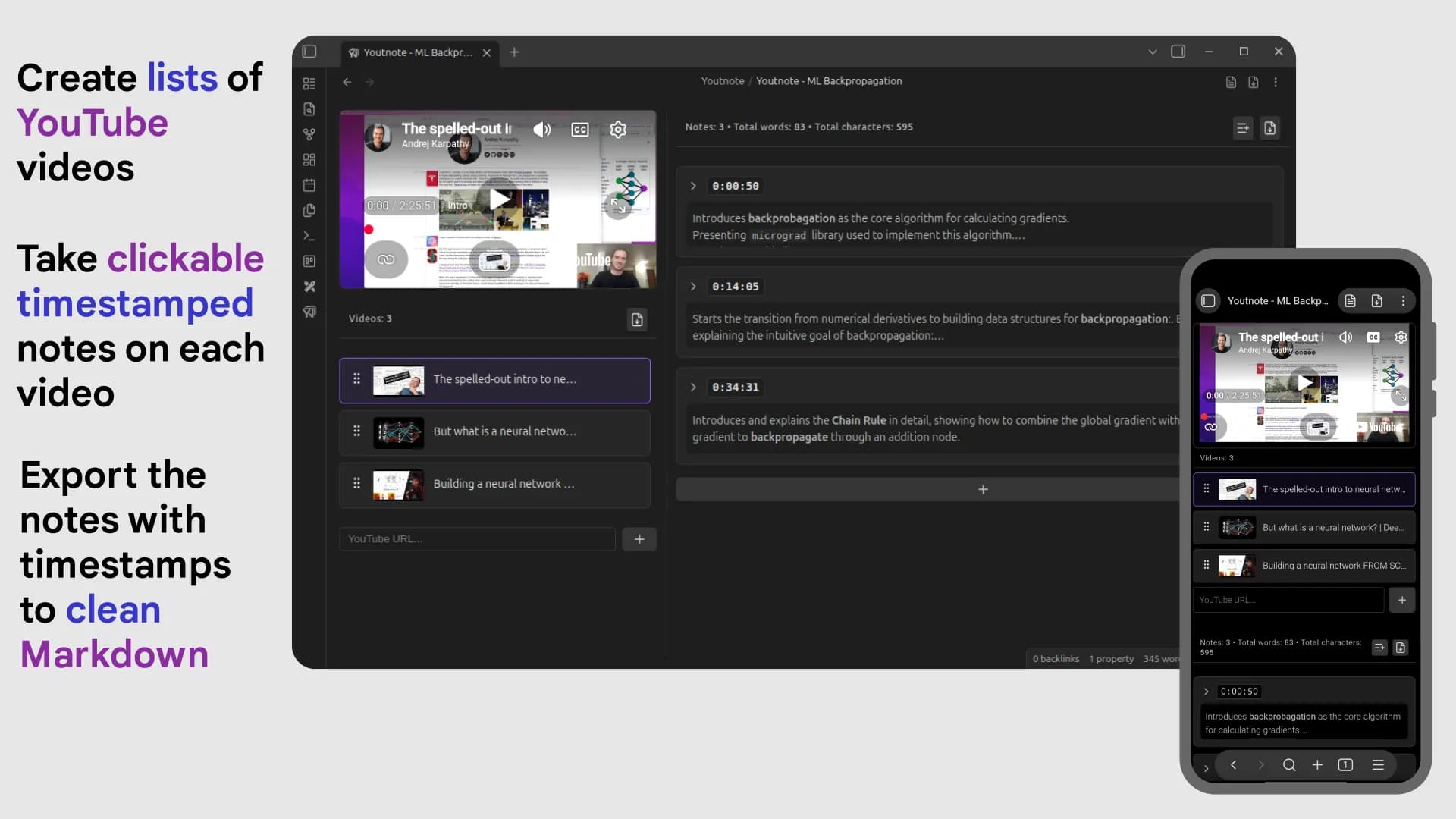Image resolution: width=1456 pixels, height=819 pixels.
Task: Tap the settings gear on phone video
Action: [1401, 337]
